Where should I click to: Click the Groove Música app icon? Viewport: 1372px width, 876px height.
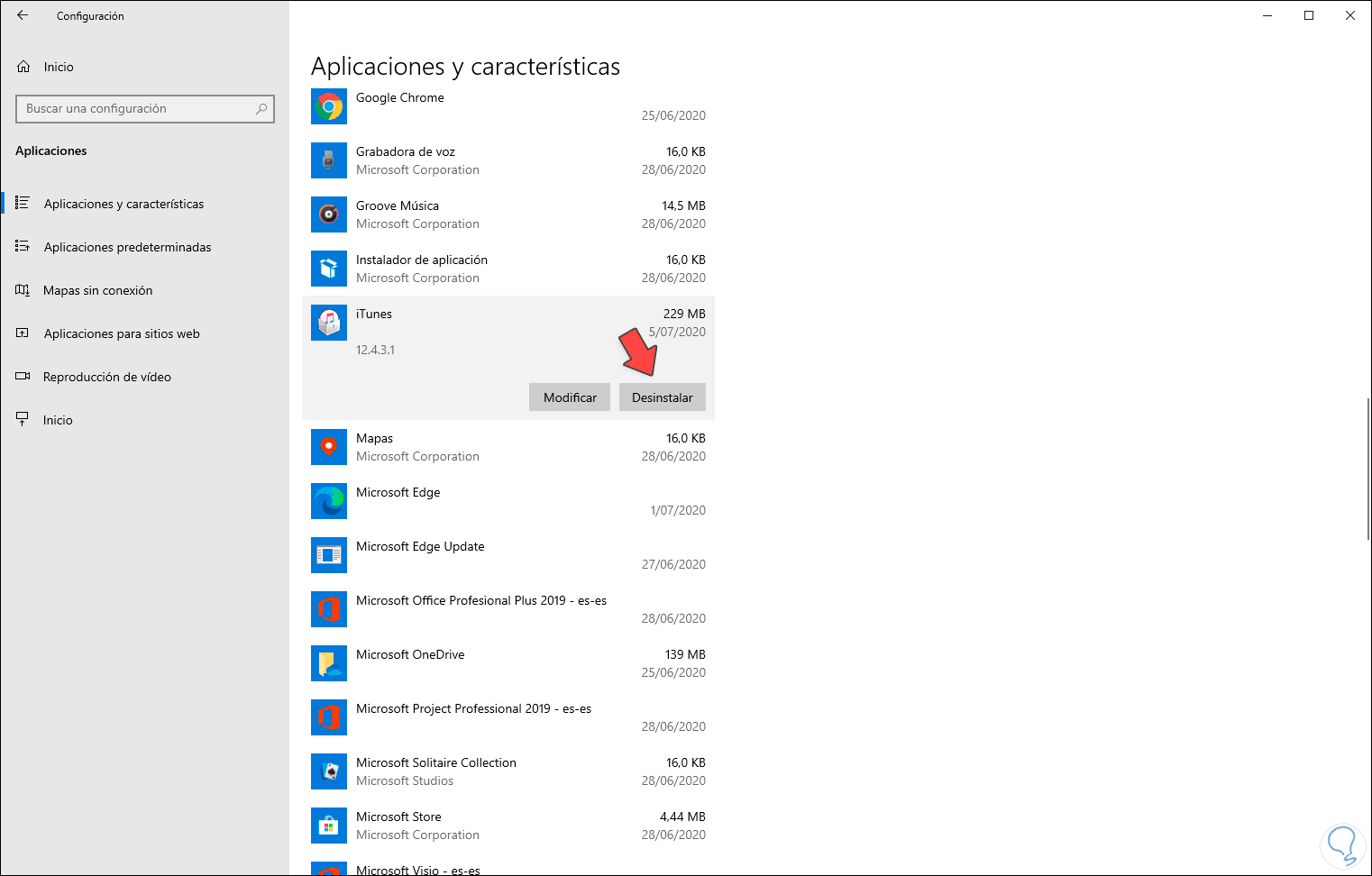(329, 214)
